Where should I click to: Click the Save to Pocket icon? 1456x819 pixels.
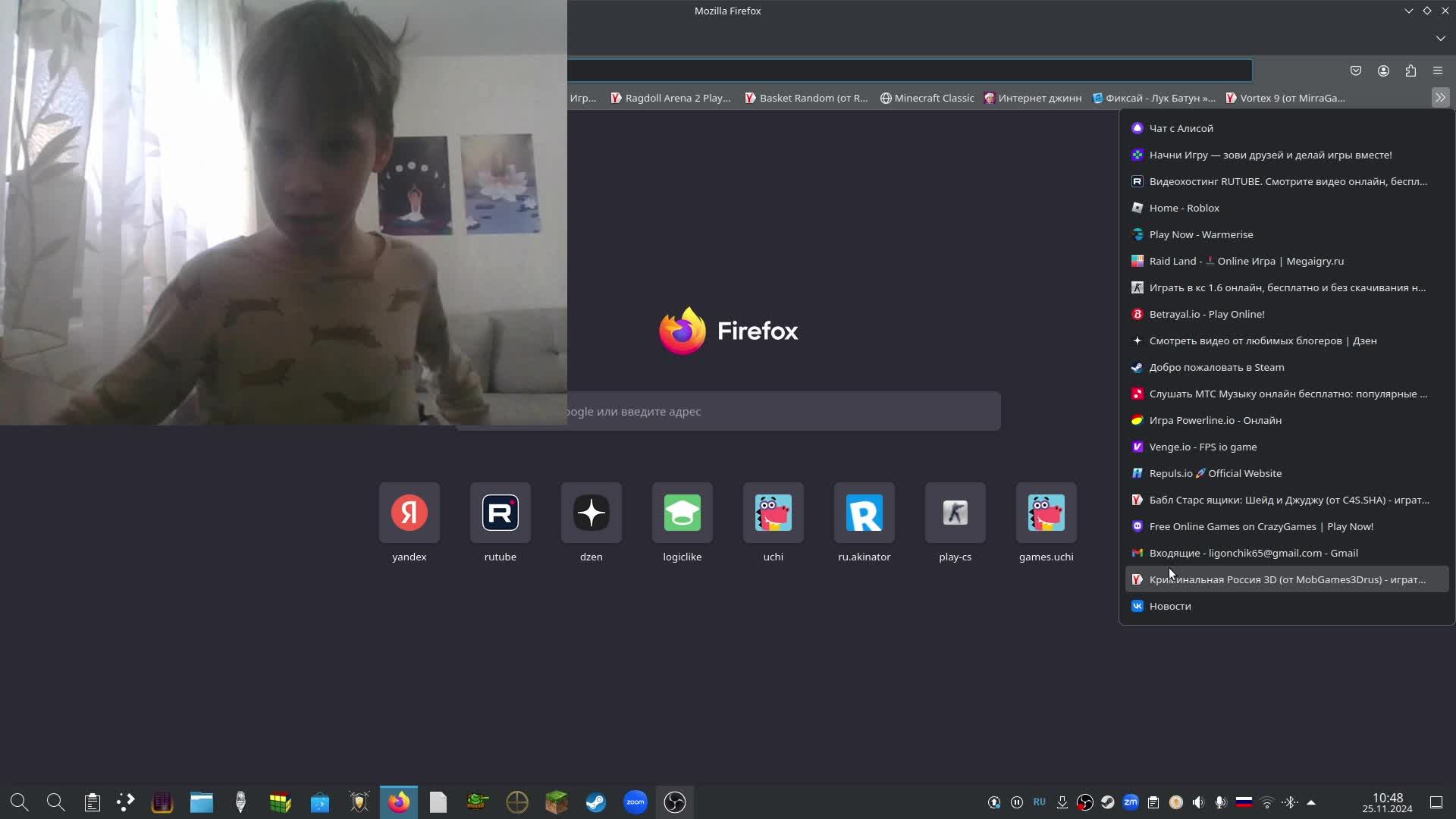point(1356,71)
